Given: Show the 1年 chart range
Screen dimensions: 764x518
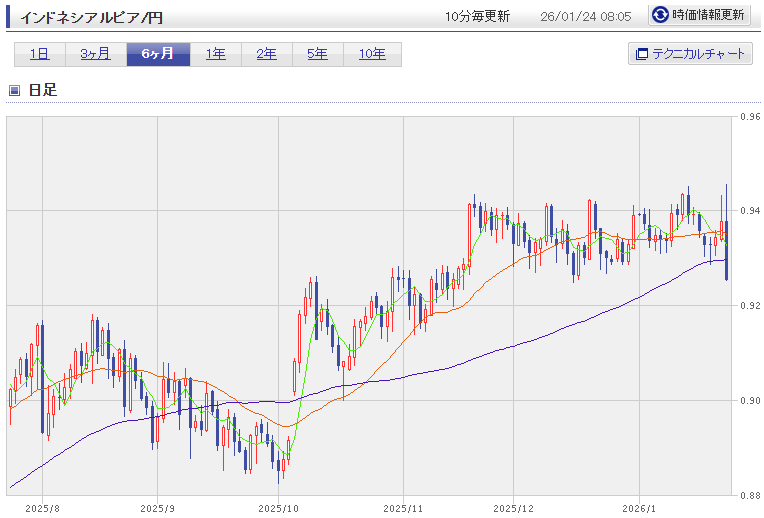Looking at the screenshot, I should click(215, 54).
